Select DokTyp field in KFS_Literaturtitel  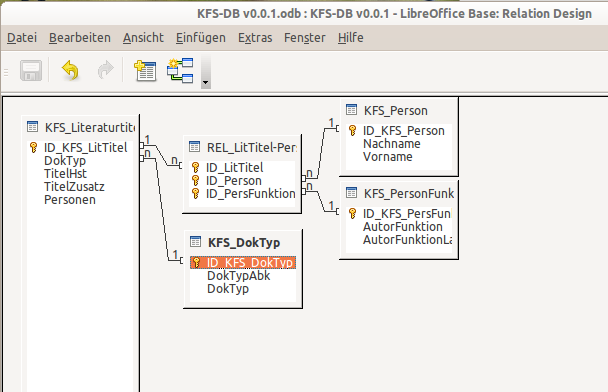click(65, 161)
